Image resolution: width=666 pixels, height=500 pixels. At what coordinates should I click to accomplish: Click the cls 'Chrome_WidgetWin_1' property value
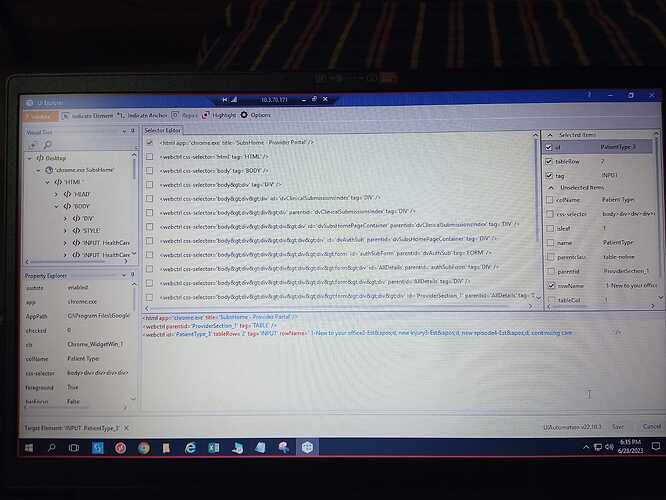coord(95,344)
